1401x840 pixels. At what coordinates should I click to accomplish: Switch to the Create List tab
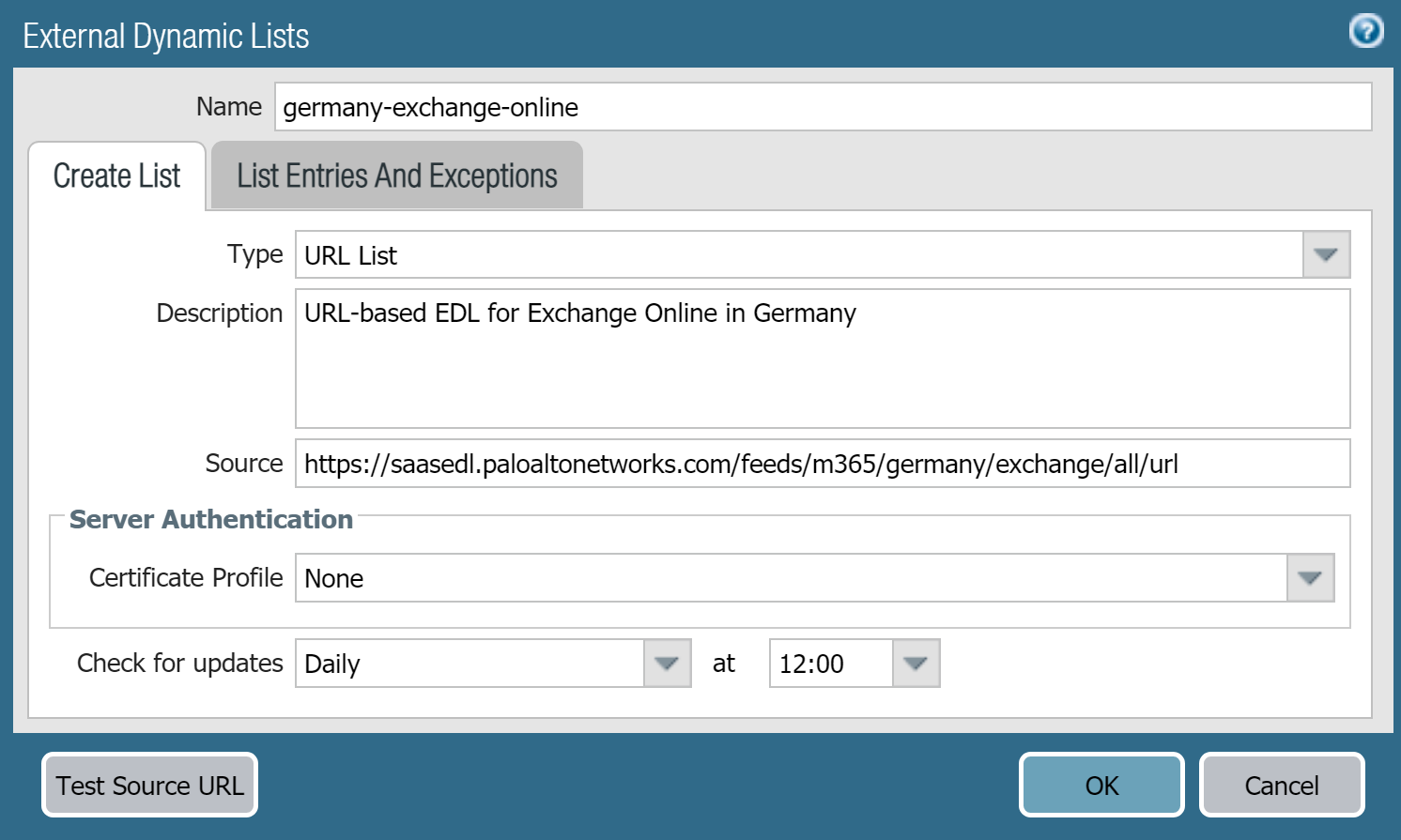tap(116, 176)
